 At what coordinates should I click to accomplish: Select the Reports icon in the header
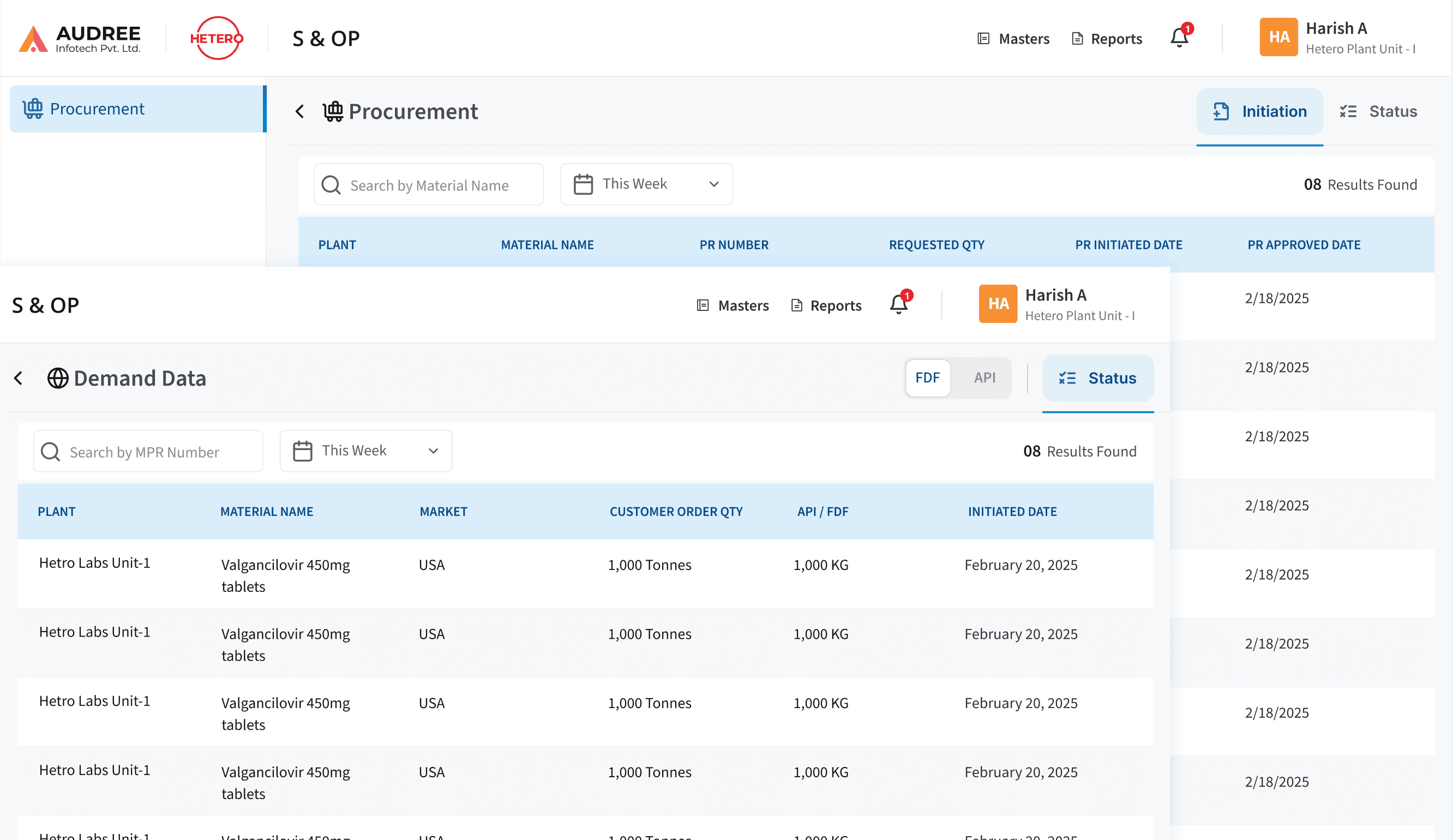(1077, 38)
